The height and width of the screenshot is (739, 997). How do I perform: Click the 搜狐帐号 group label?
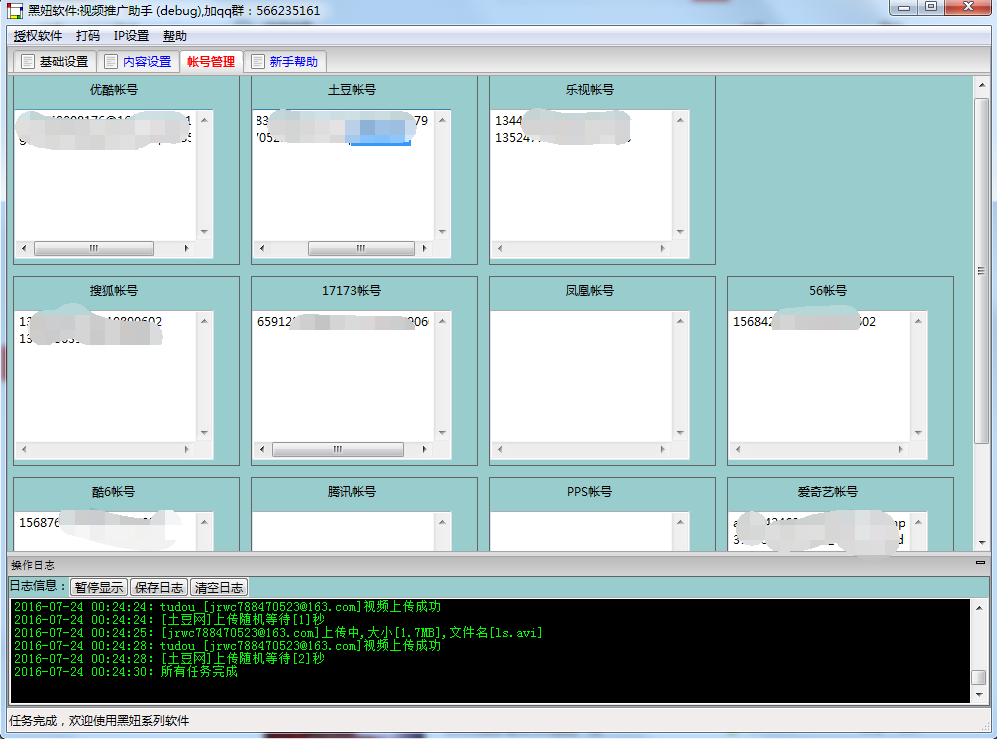coord(114,291)
